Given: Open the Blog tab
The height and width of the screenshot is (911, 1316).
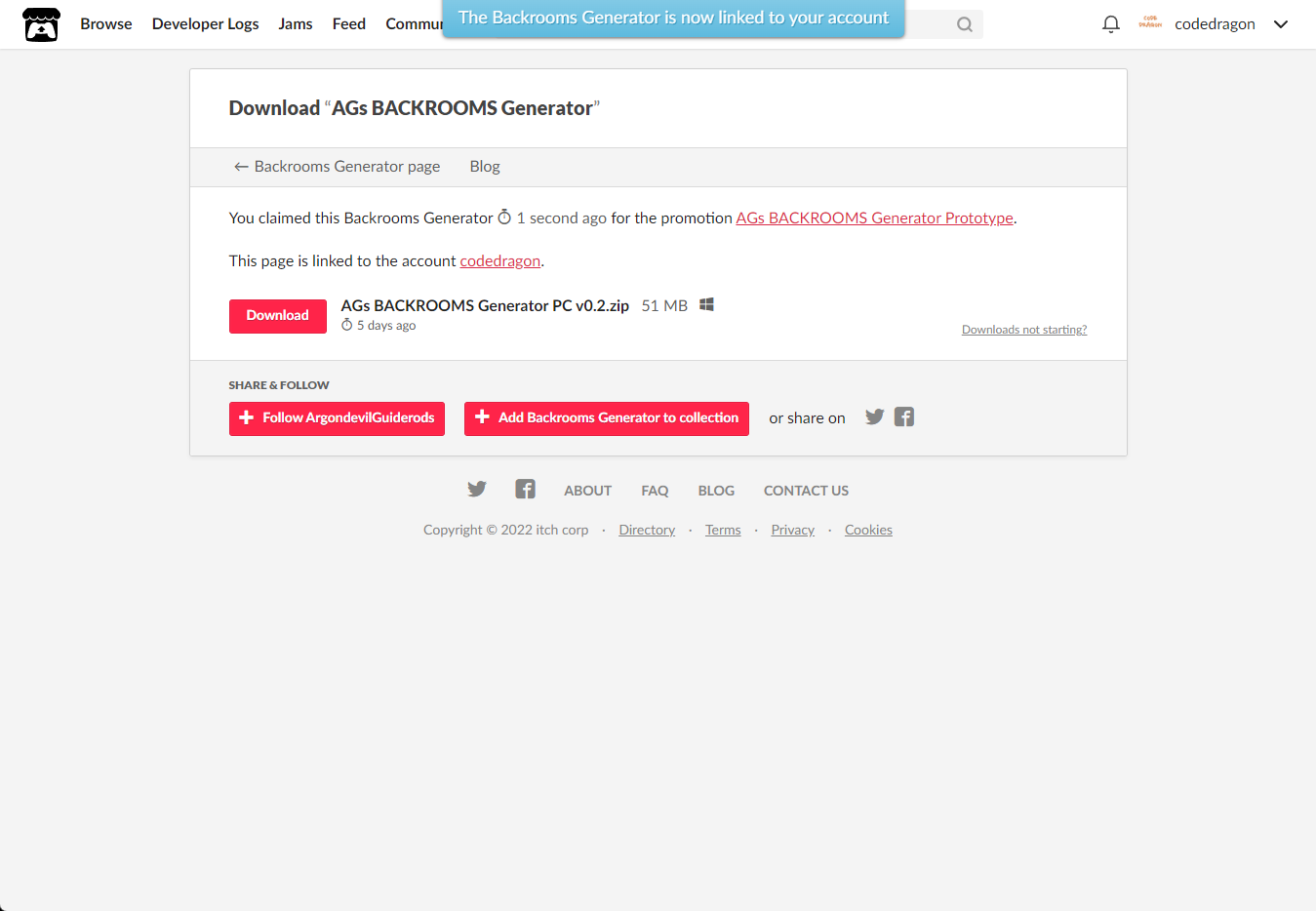Looking at the screenshot, I should point(485,167).
